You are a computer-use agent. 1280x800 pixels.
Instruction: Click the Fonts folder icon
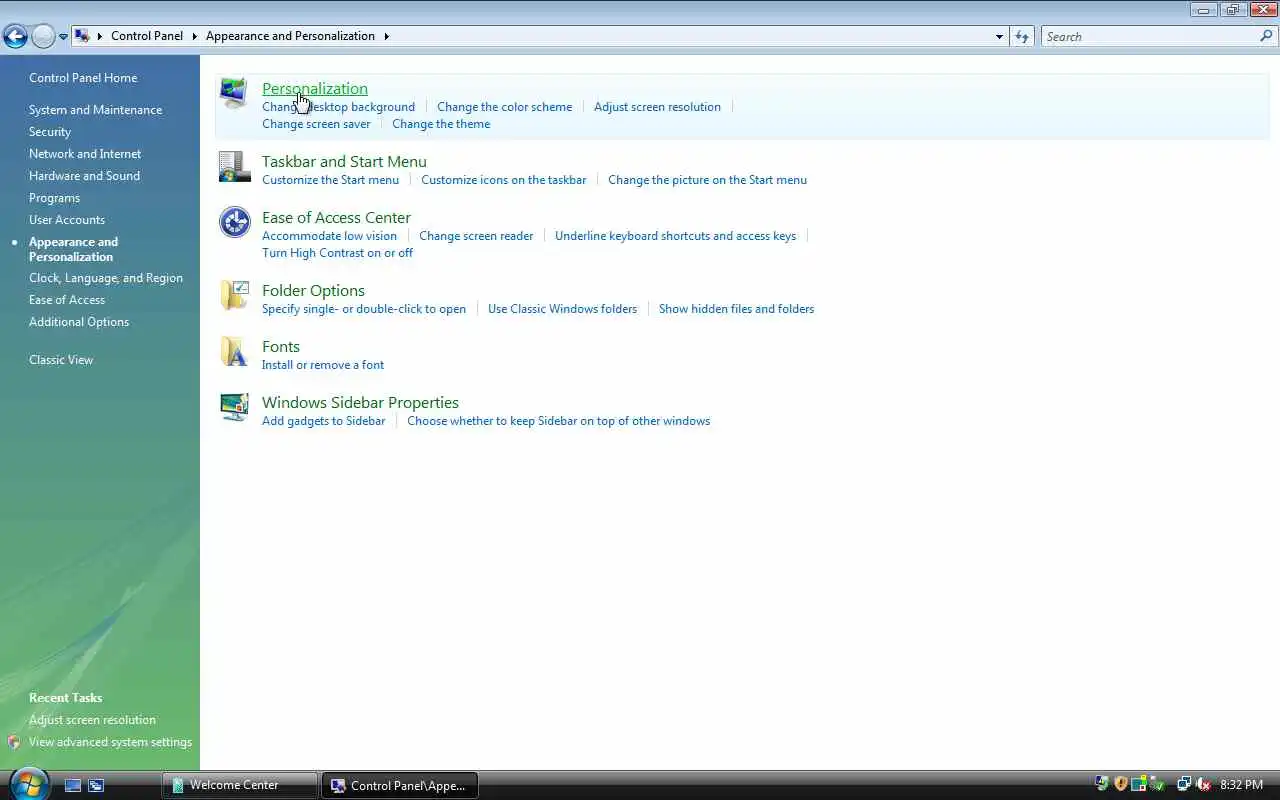coord(234,351)
